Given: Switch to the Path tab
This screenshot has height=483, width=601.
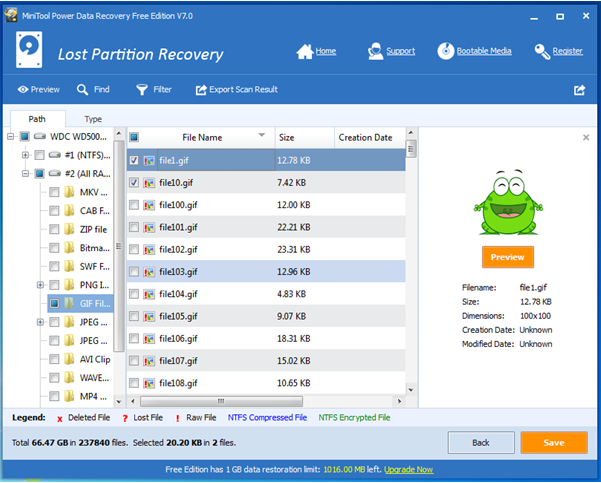Looking at the screenshot, I should (x=37, y=119).
